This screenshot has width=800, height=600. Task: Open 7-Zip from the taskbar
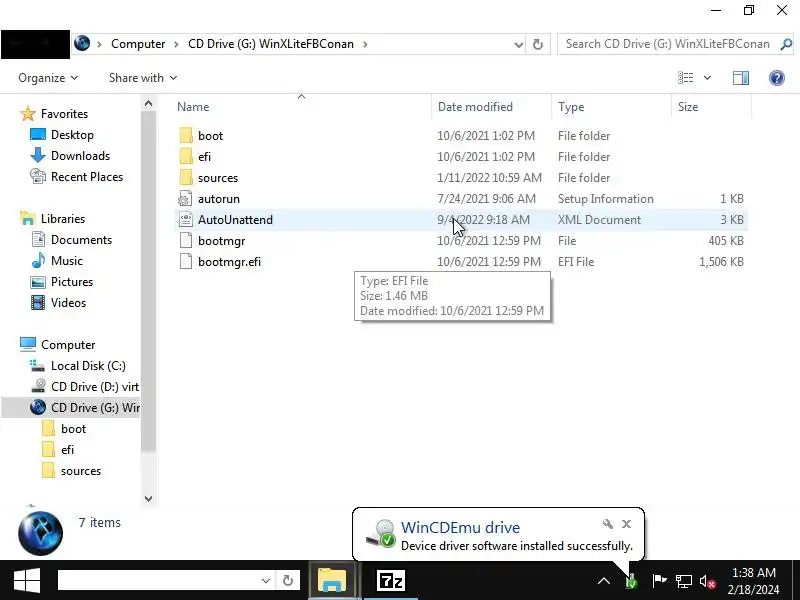click(x=391, y=581)
